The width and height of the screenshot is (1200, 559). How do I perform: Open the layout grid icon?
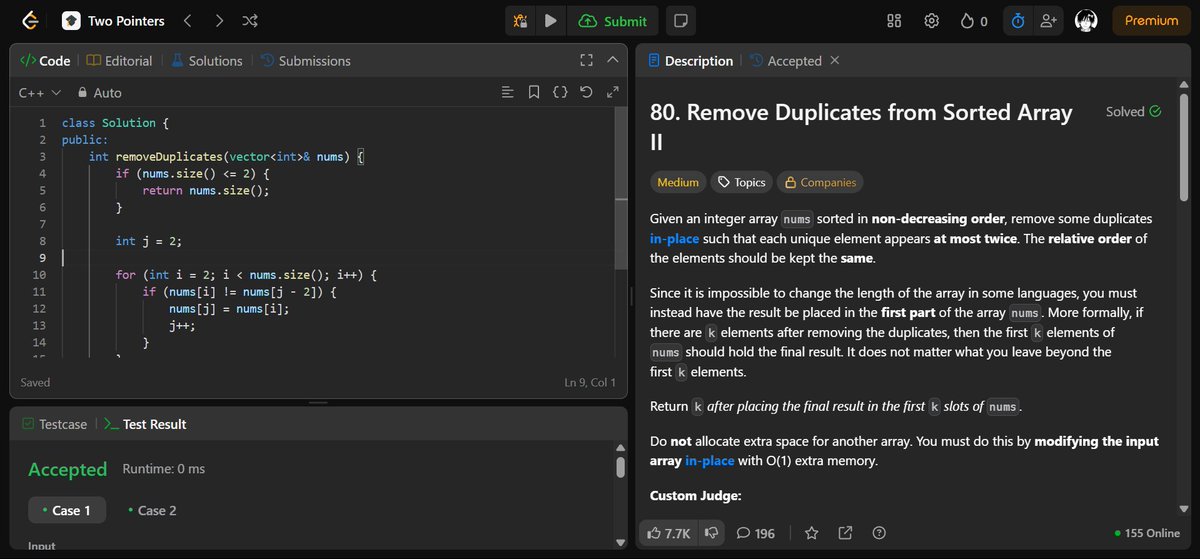(x=895, y=21)
